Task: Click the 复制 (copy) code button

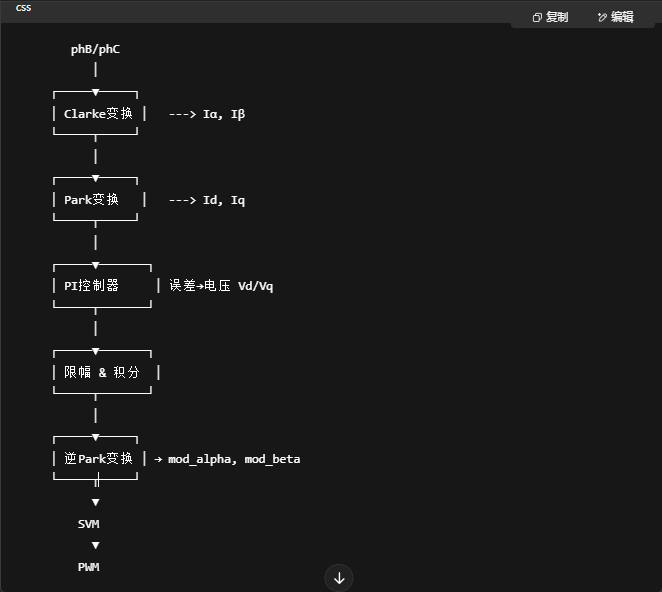Action: pyautogui.click(x=551, y=17)
